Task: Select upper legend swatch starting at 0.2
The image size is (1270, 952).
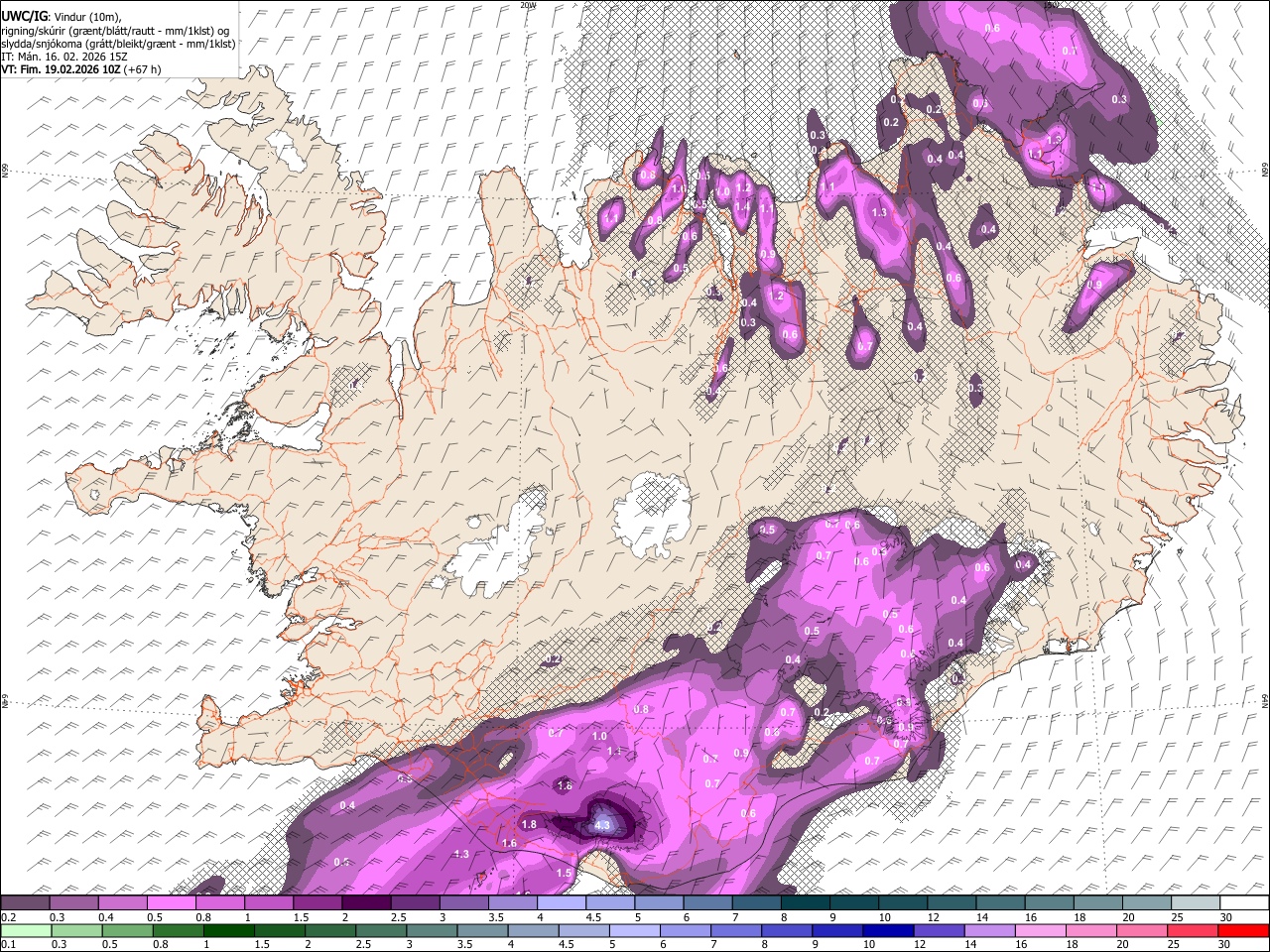Action: pos(25,902)
